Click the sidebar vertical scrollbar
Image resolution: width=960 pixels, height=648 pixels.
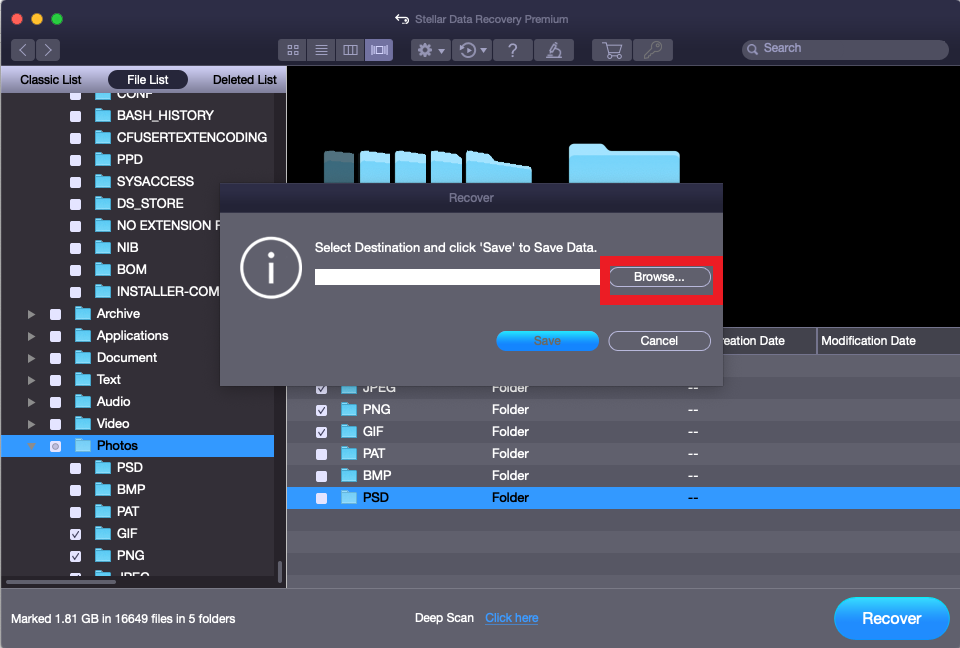(280, 571)
